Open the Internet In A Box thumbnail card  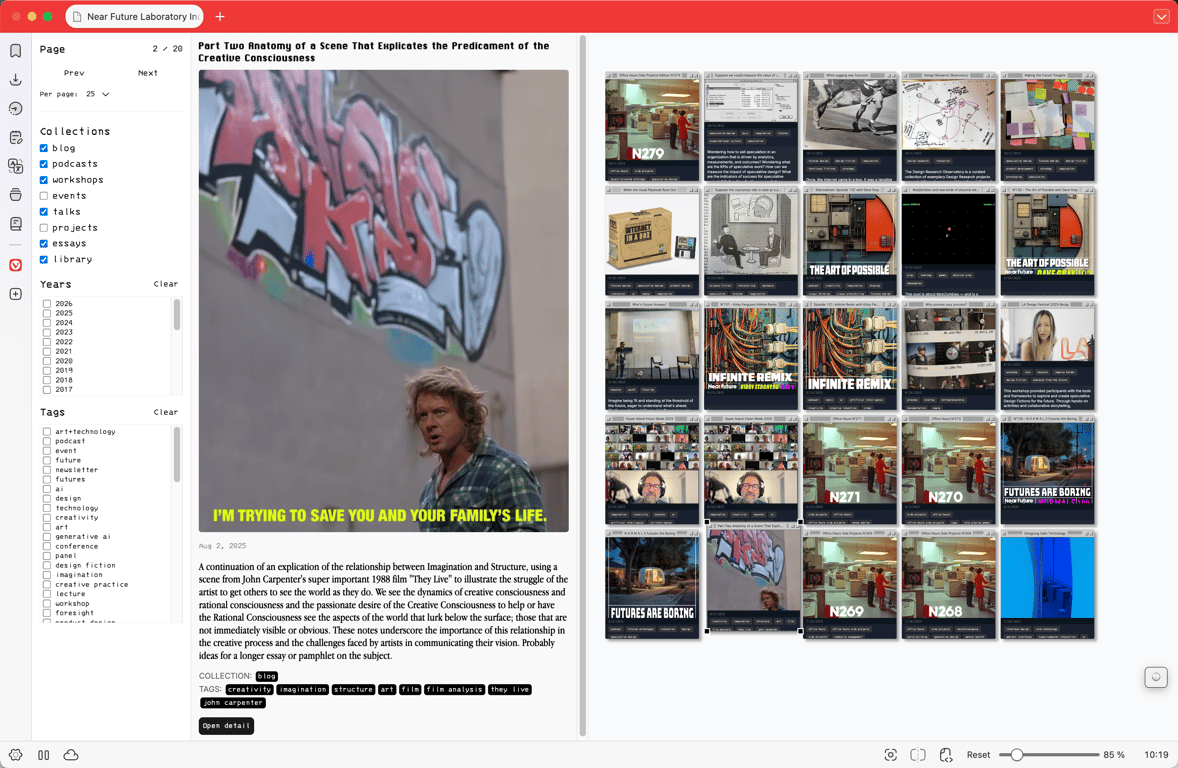(652, 241)
